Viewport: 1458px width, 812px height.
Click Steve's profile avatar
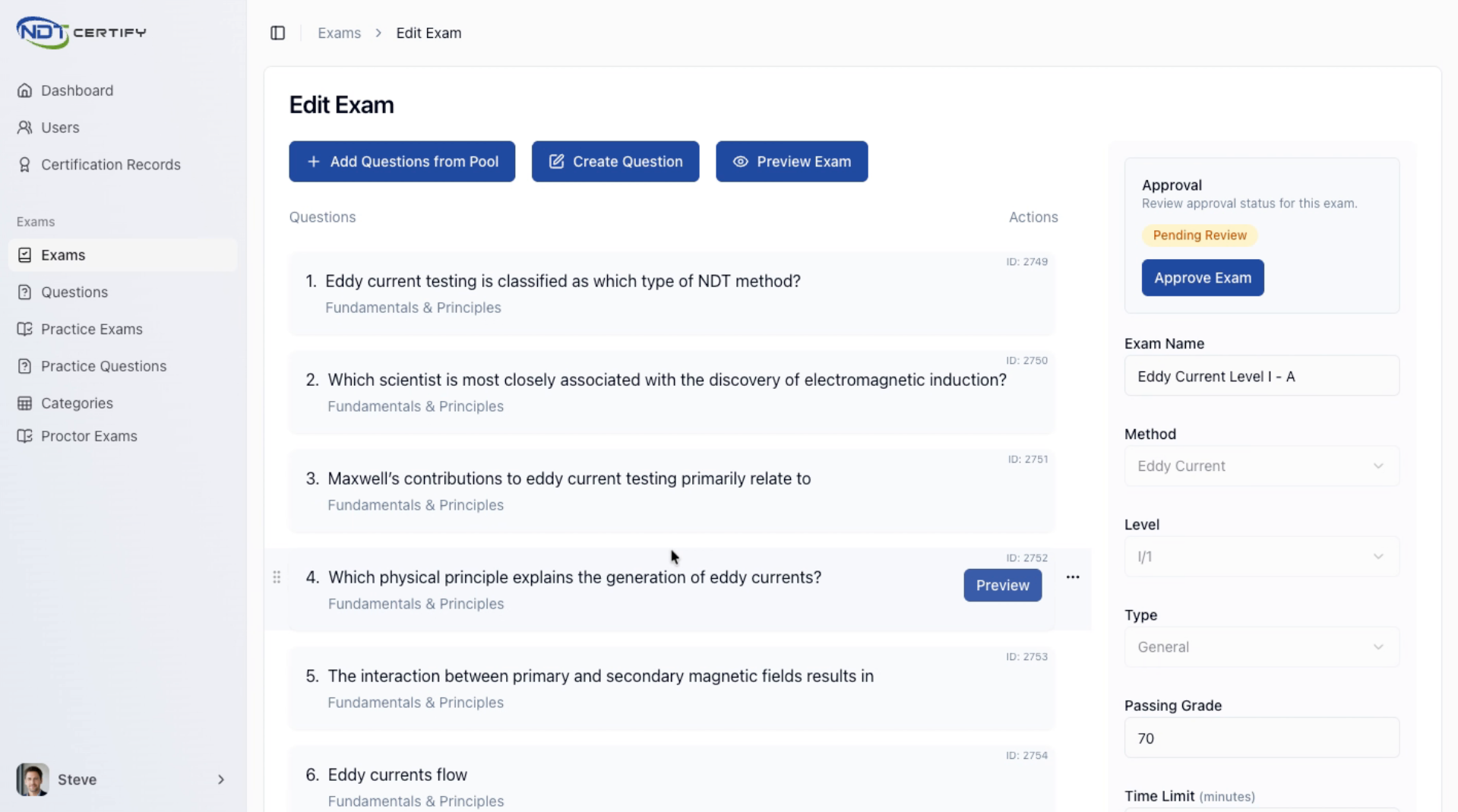click(x=33, y=780)
